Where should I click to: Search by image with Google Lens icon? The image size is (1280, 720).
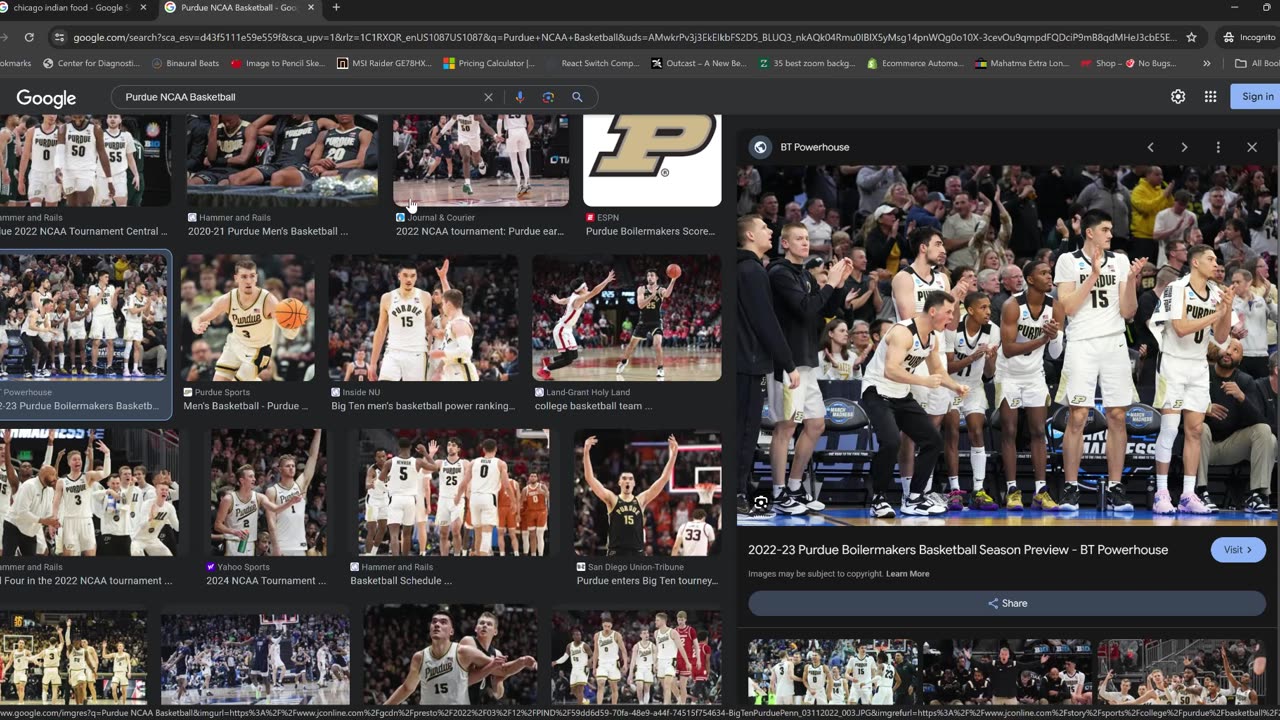pos(548,97)
